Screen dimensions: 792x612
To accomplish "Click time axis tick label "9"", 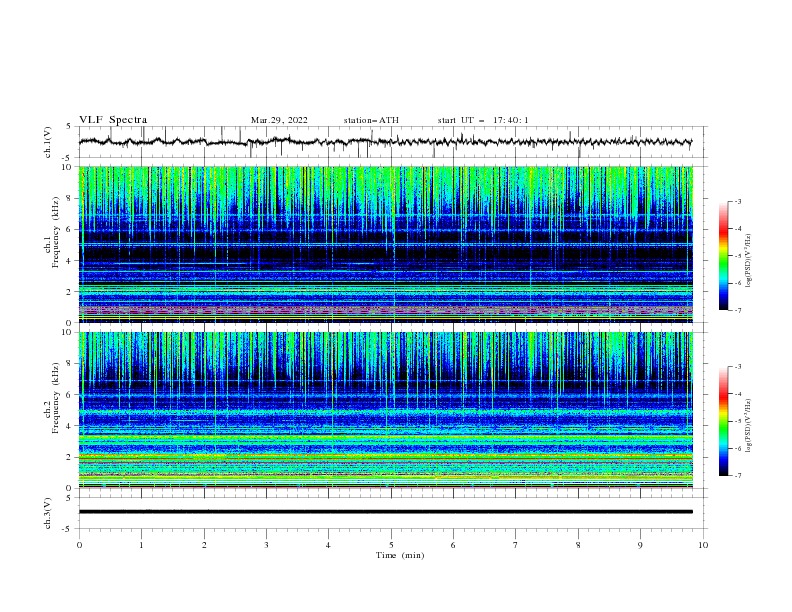I will [x=640, y=545].
